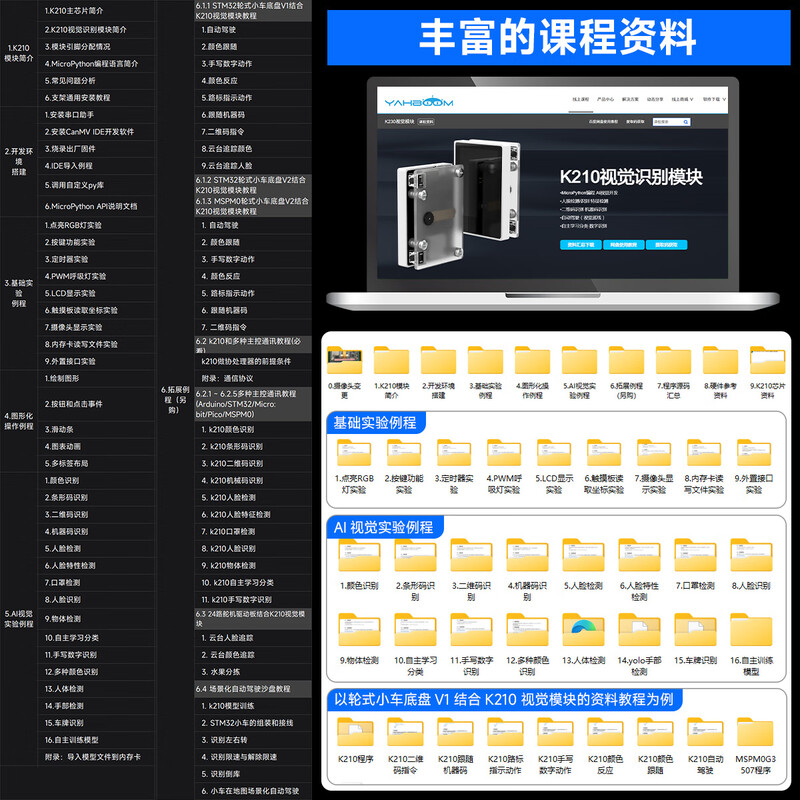Open the 6.拓展例程(另购) folder

[623, 358]
